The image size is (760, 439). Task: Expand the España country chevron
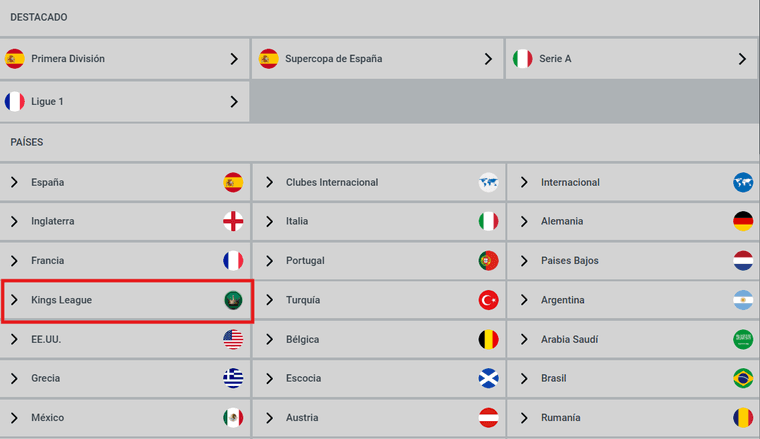tap(14, 182)
